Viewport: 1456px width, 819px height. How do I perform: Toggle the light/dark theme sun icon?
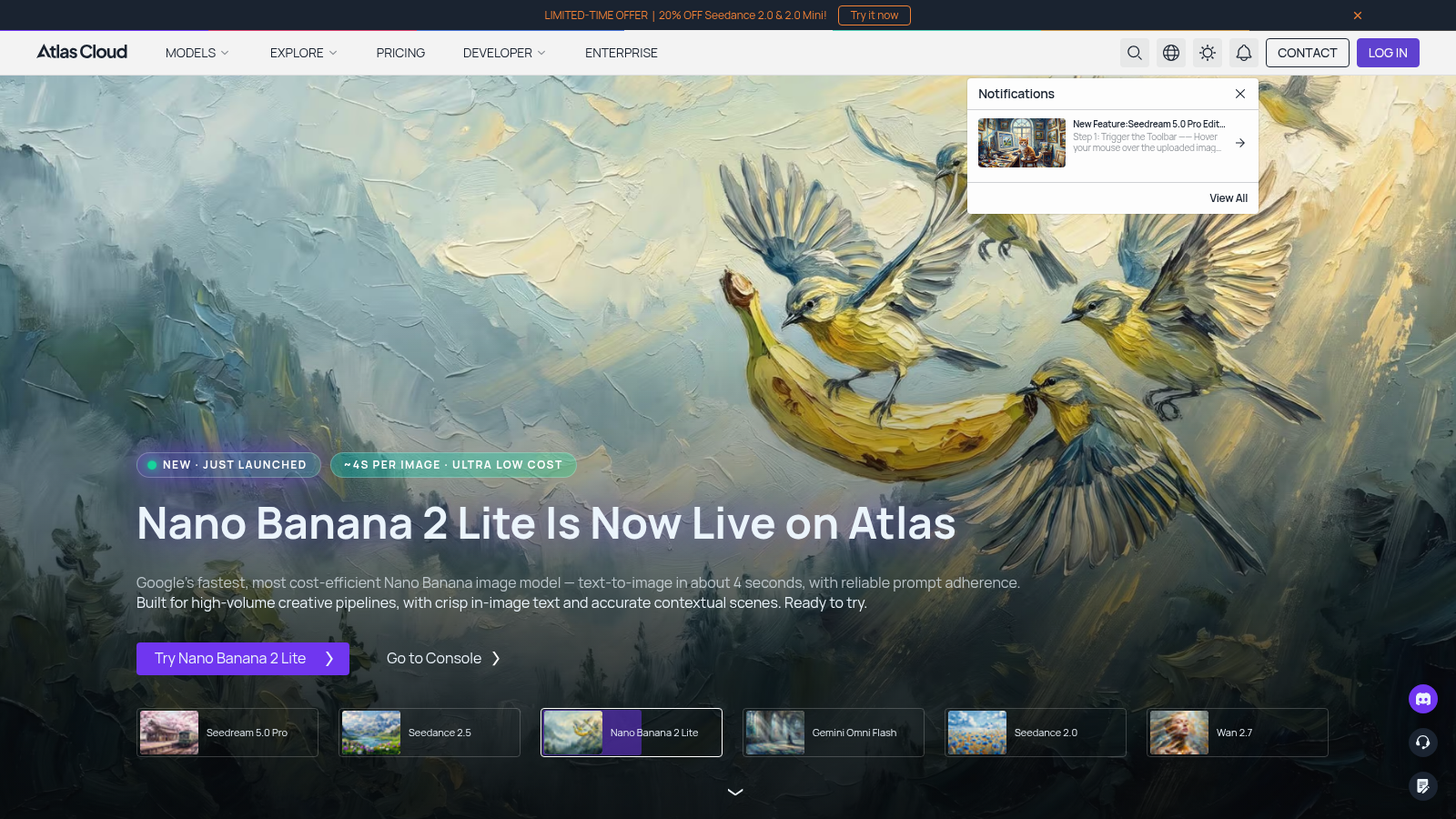[x=1208, y=53]
